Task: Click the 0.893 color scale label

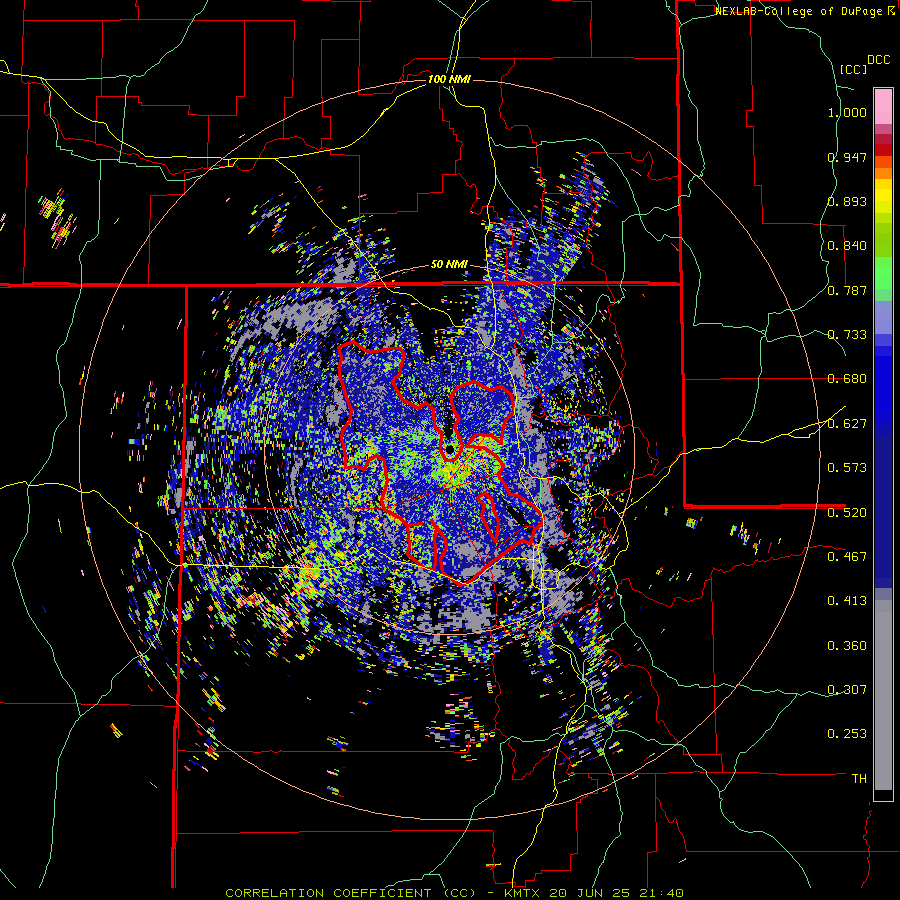Action: tap(847, 201)
